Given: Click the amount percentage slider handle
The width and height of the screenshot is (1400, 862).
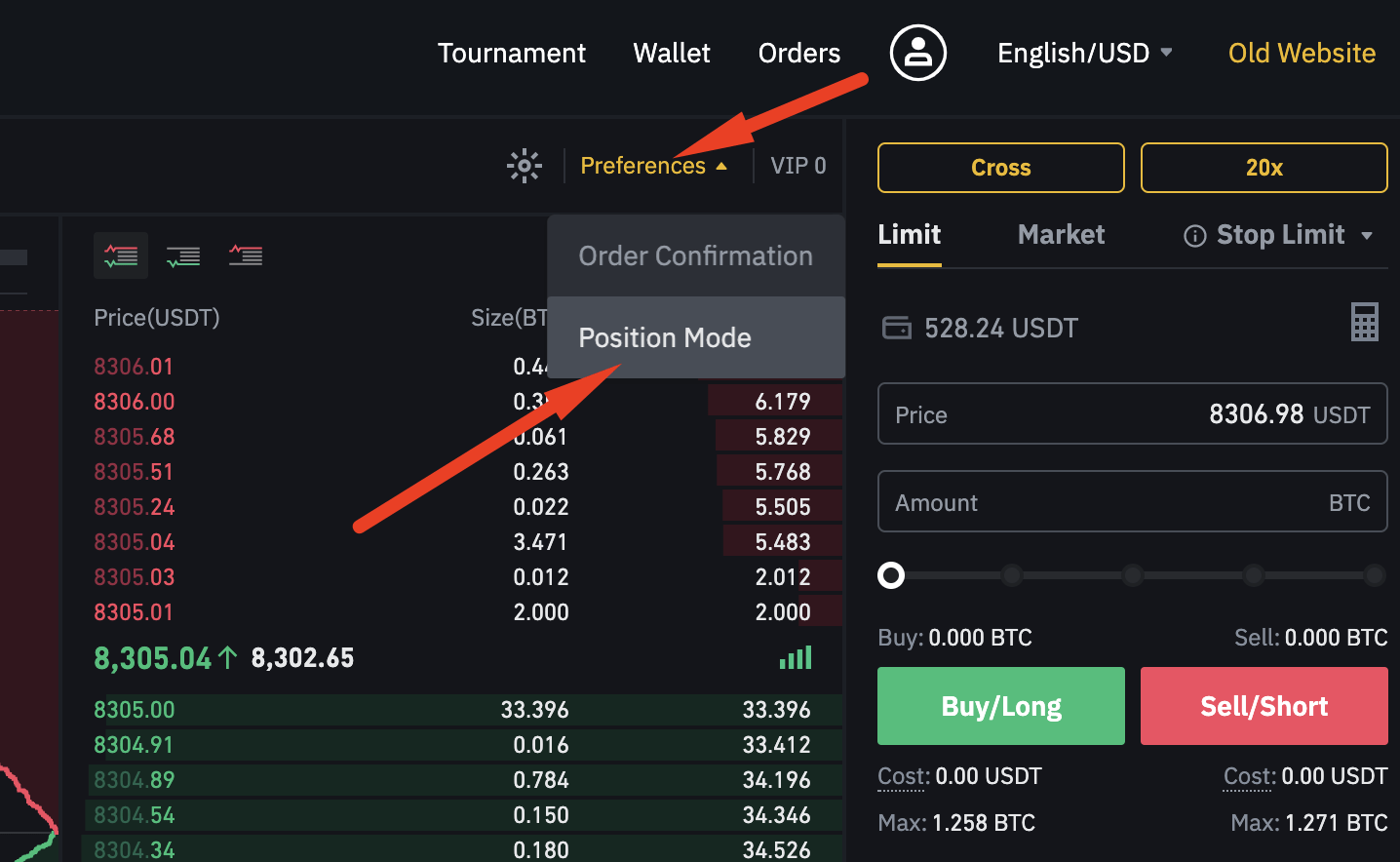Looking at the screenshot, I should point(891,575).
